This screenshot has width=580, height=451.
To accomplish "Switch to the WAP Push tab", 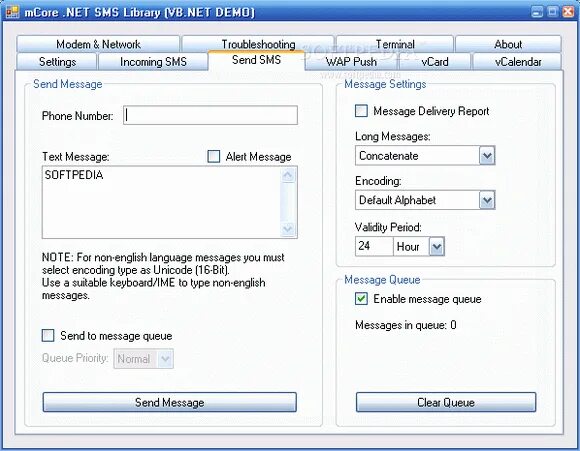I will click(x=351, y=61).
